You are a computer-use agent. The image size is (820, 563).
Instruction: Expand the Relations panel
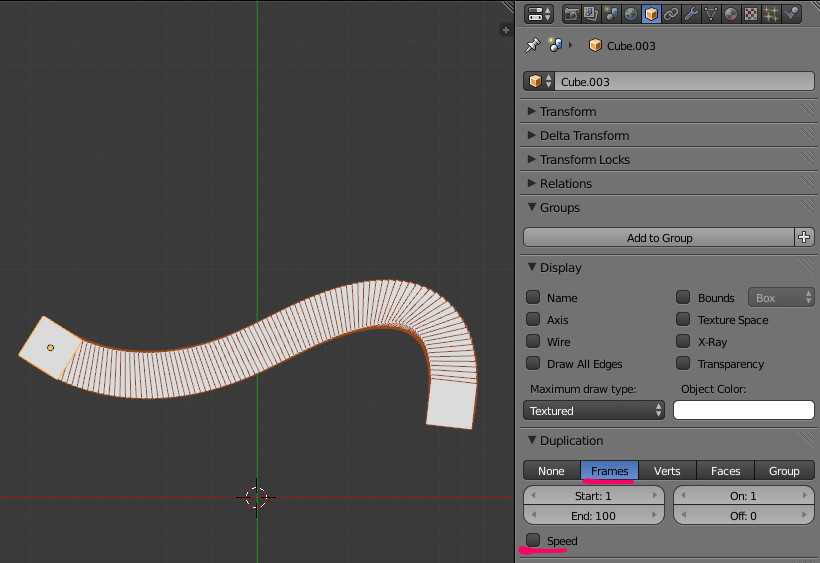[x=566, y=183]
